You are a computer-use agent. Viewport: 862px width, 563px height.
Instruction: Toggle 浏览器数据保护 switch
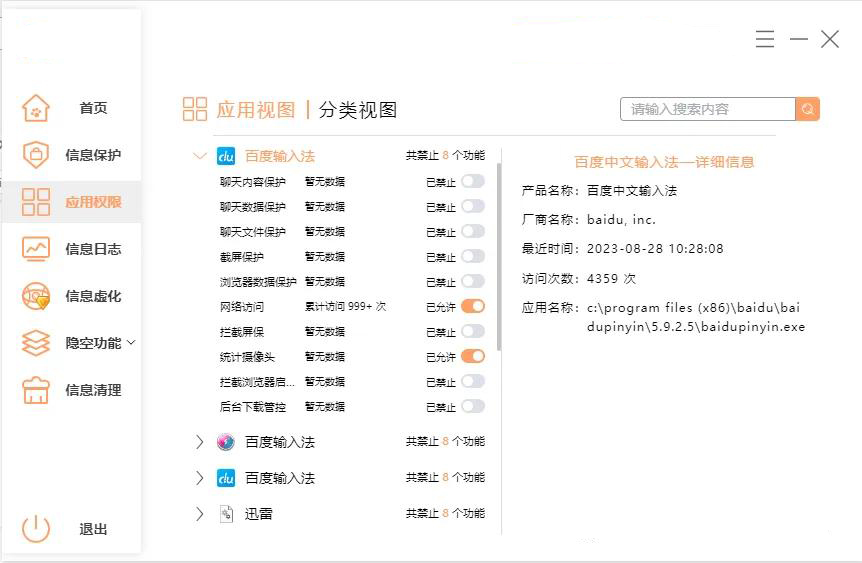pos(473,282)
